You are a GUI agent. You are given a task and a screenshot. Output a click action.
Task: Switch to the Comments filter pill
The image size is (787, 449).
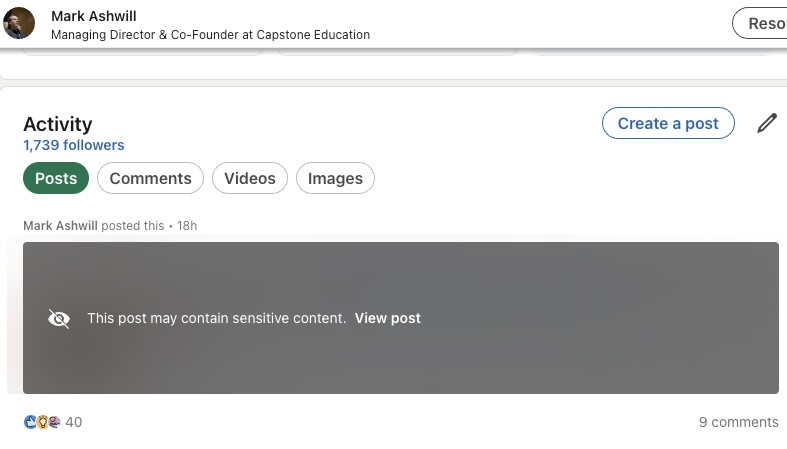150,178
